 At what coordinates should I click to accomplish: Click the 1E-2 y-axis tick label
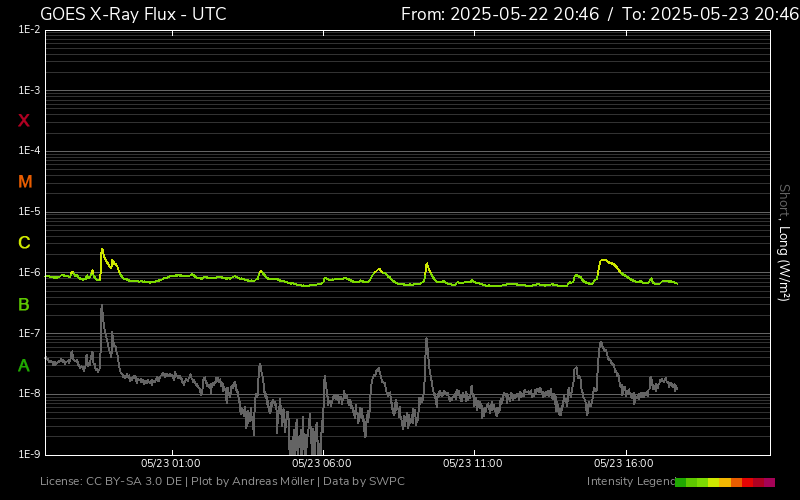tap(29, 30)
